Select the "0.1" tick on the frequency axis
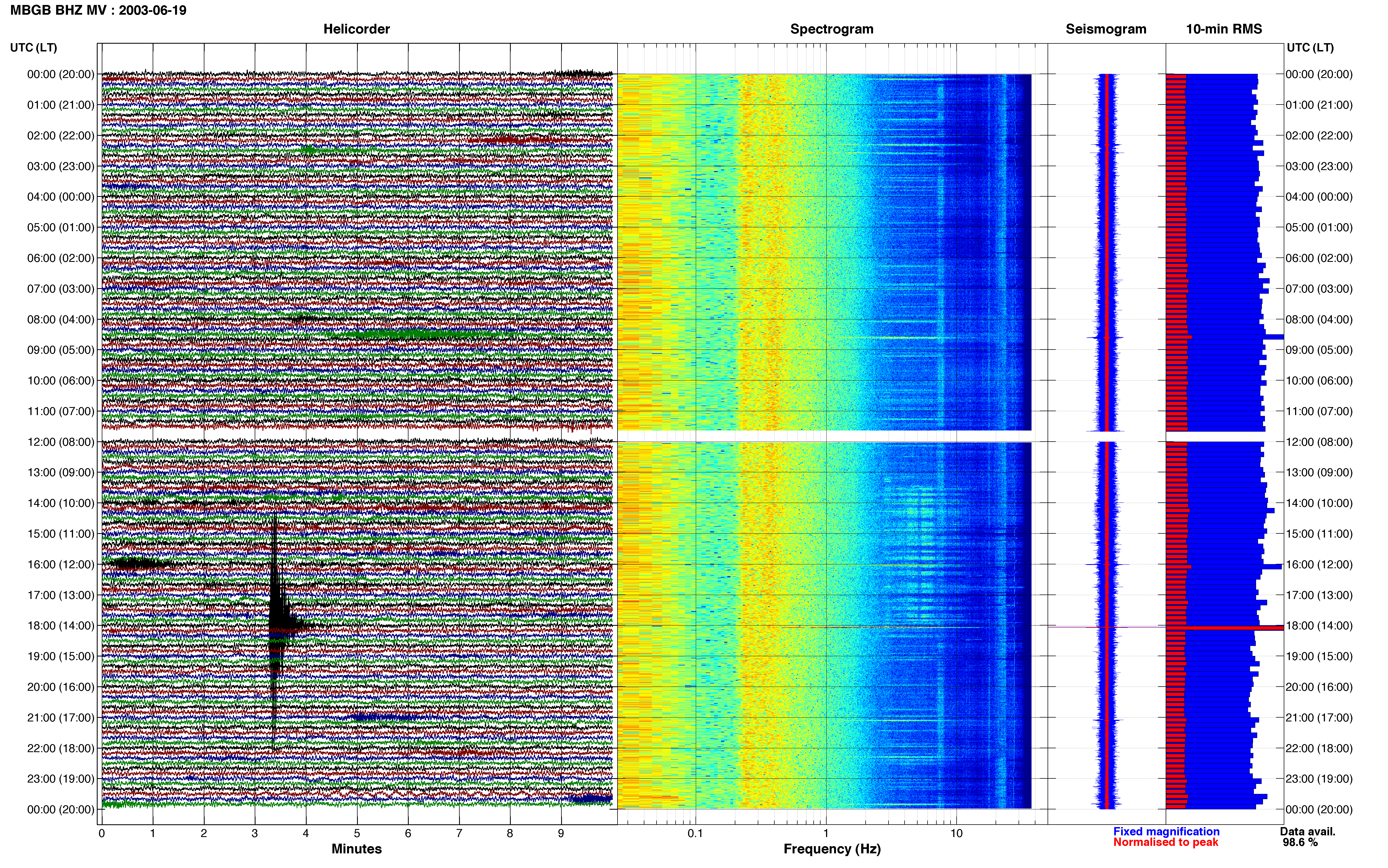The image size is (1388, 868). (695, 833)
